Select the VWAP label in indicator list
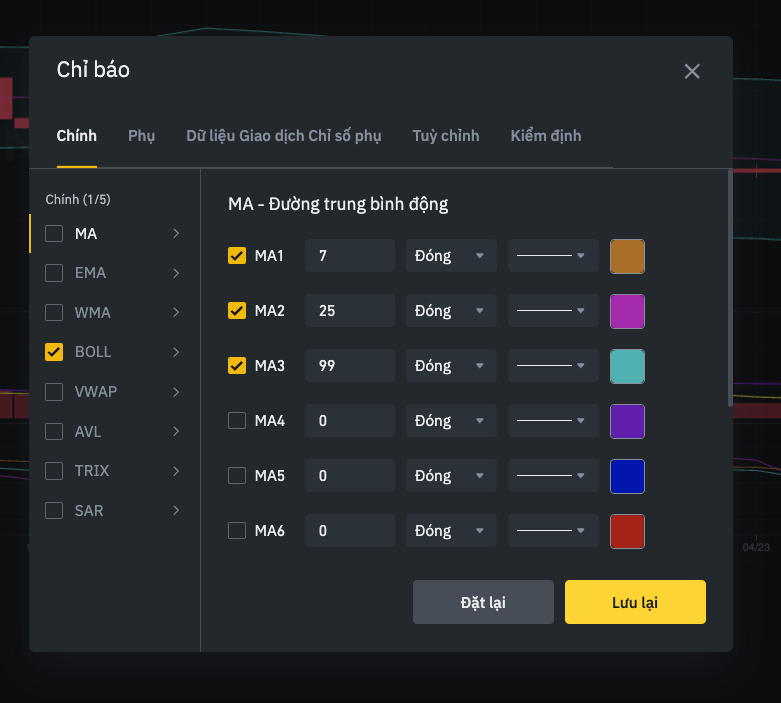This screenshot has width=781, height=703. 96,392
